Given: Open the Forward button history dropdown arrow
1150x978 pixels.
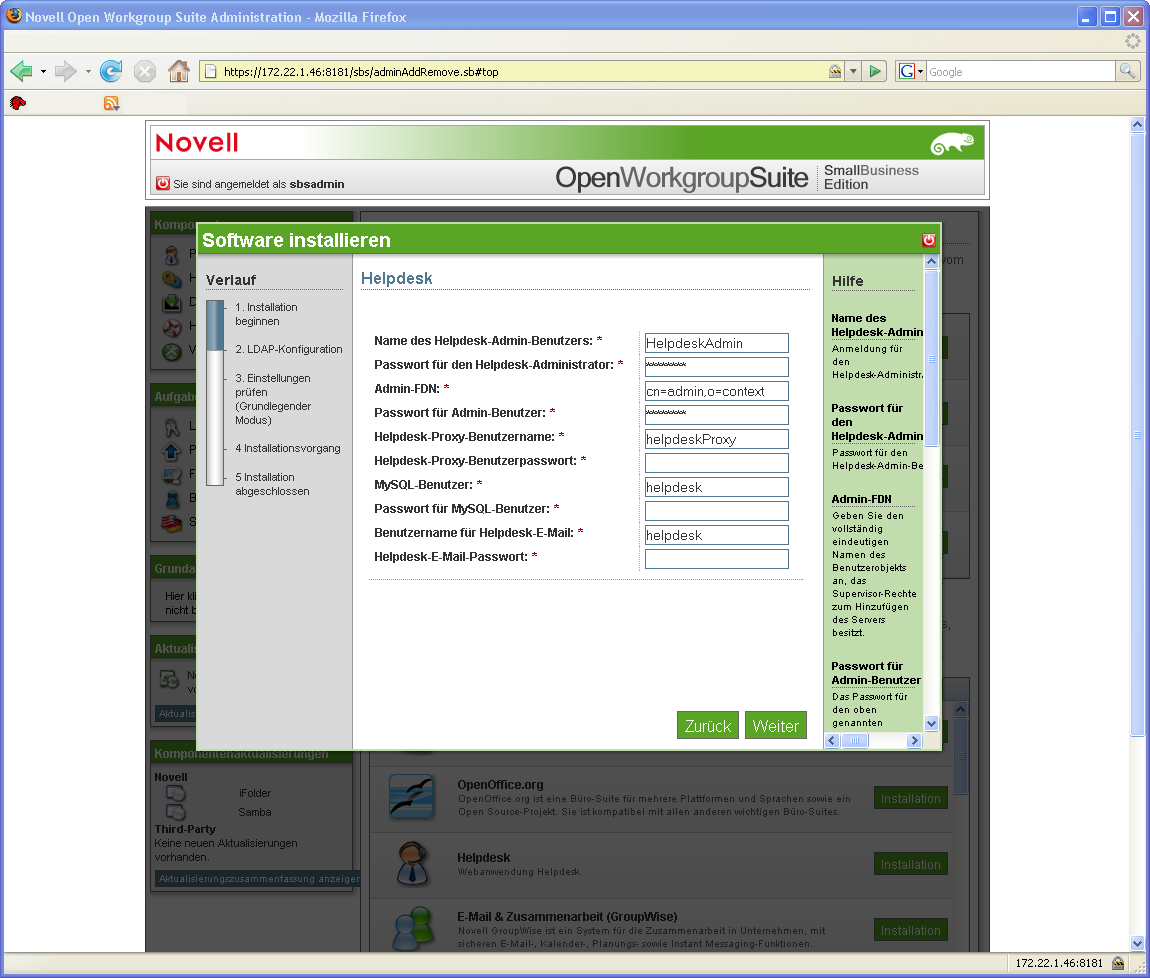Looking at the screenshot, I should pos(88,71).
